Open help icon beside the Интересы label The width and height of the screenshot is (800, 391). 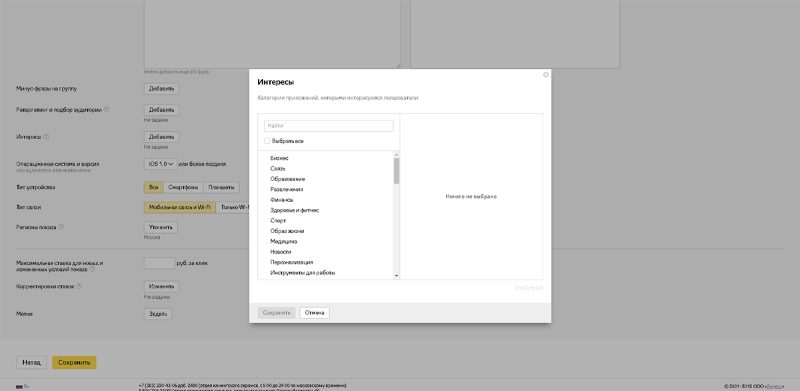tap(46, 136)
